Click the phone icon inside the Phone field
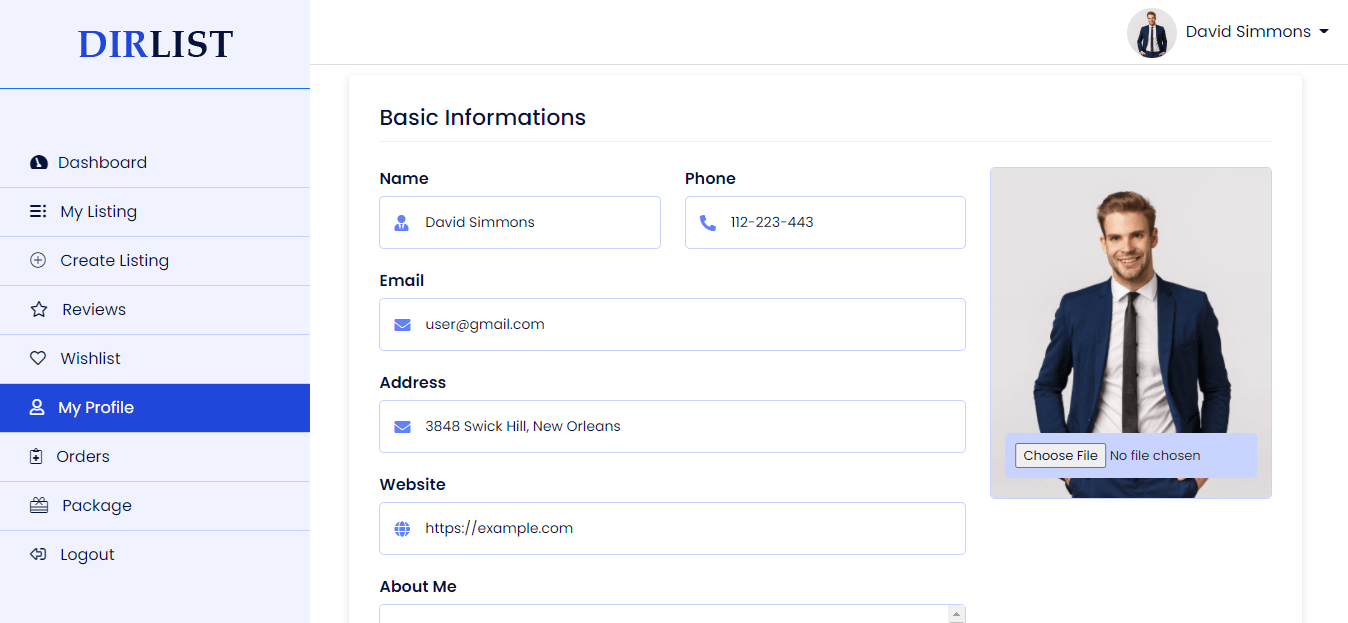Viewport: 1348px width, 623px height. click(x=707, y=222)
